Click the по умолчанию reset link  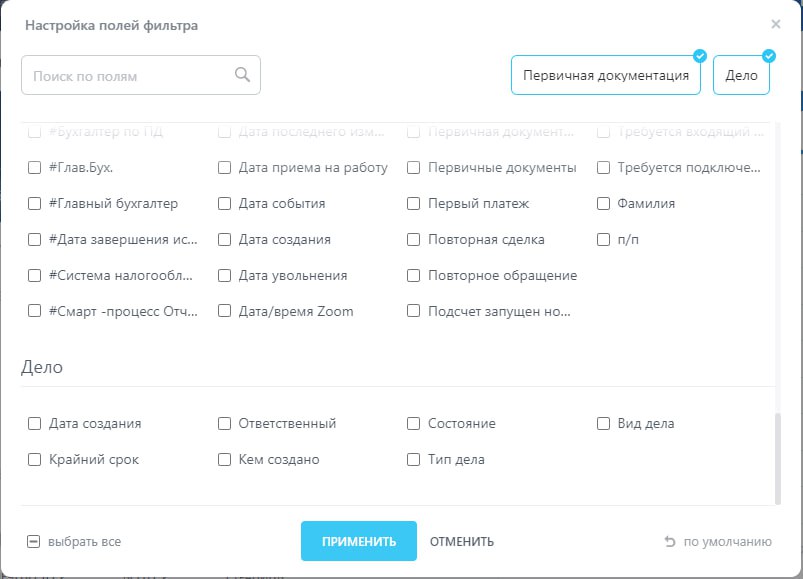pyautogui.click(x=727, y=542)
